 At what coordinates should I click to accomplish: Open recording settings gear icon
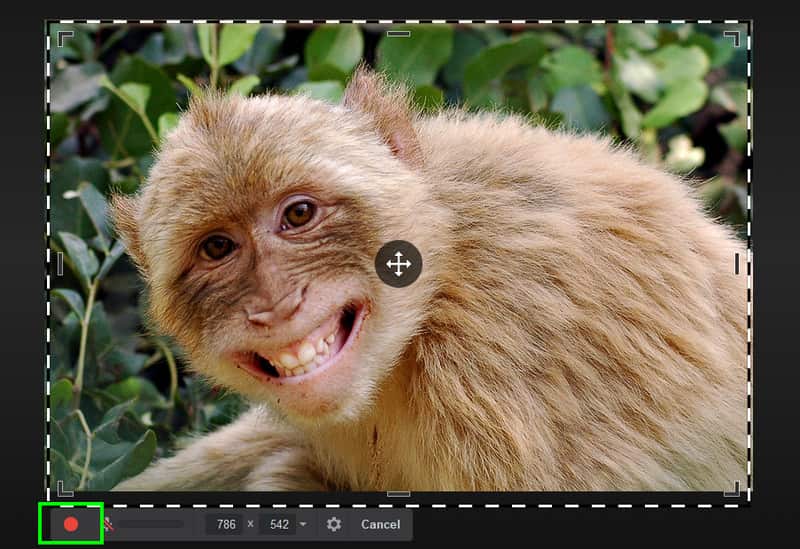(x=334, y=524)
